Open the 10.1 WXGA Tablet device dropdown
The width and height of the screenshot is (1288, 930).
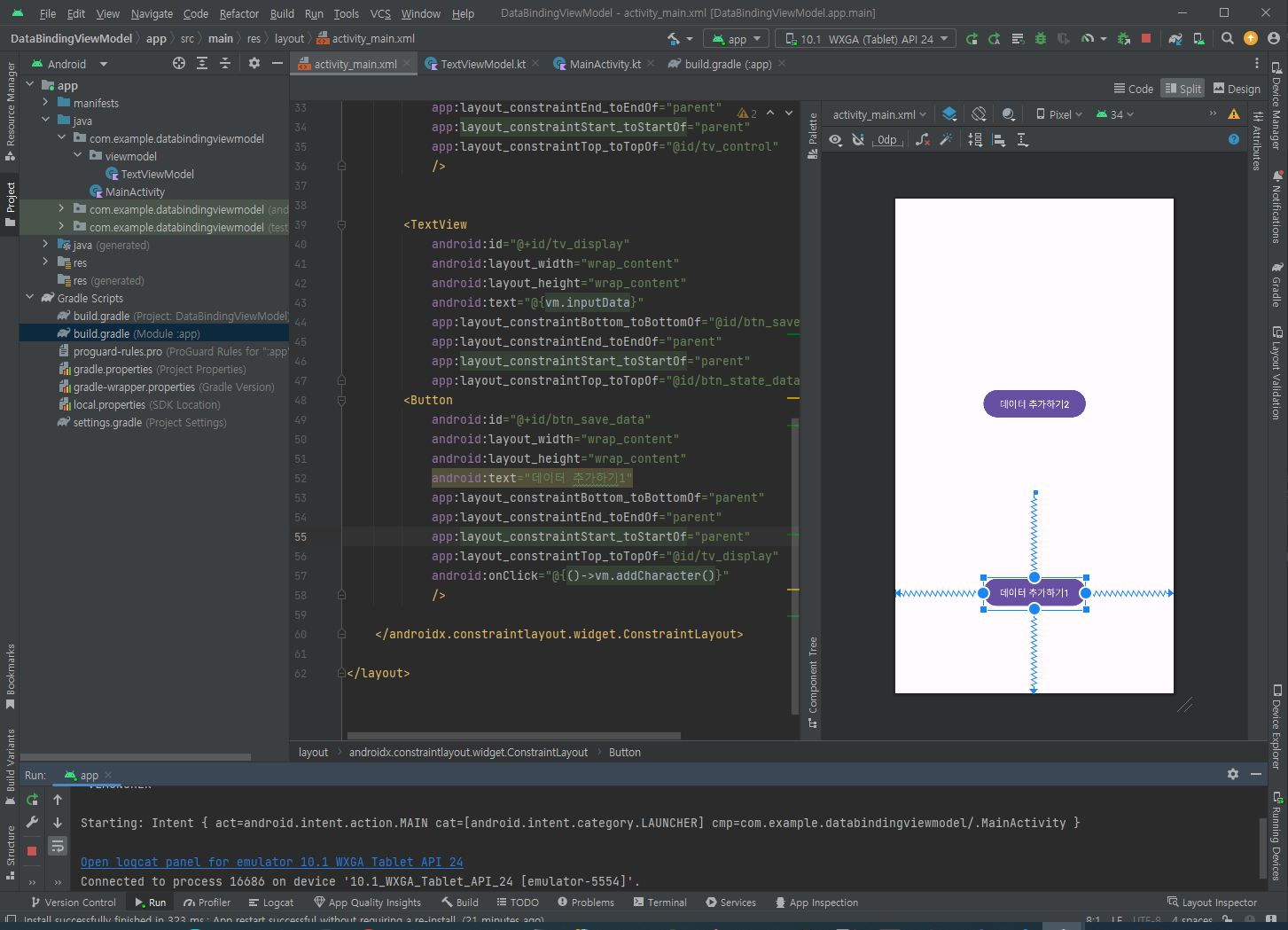tap(867, 39)
